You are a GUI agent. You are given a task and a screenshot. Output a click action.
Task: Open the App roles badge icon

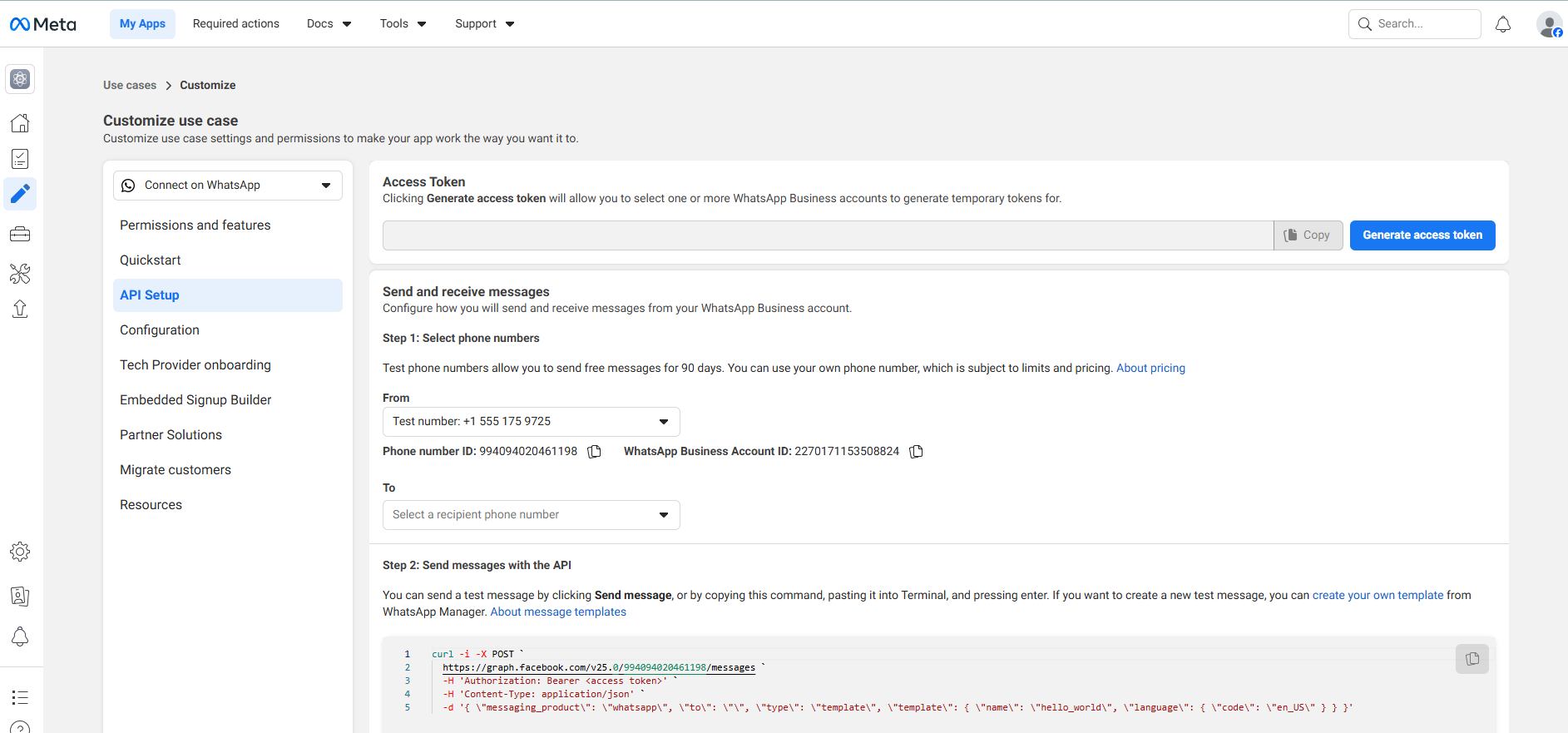20,596
